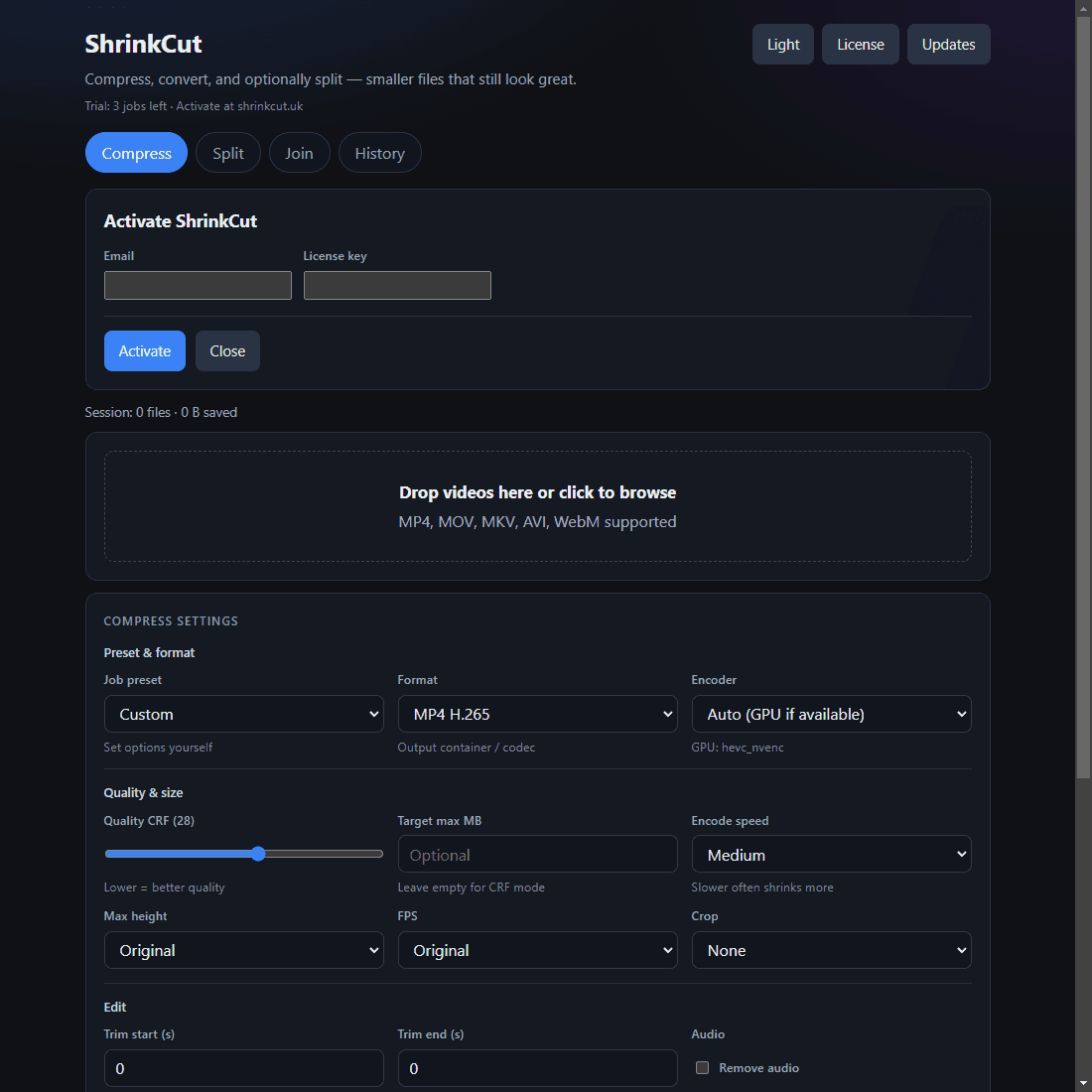Expand the Max height dropdown
Image resolution: width=1092 pixels, height=1092 pixels.
244,950
